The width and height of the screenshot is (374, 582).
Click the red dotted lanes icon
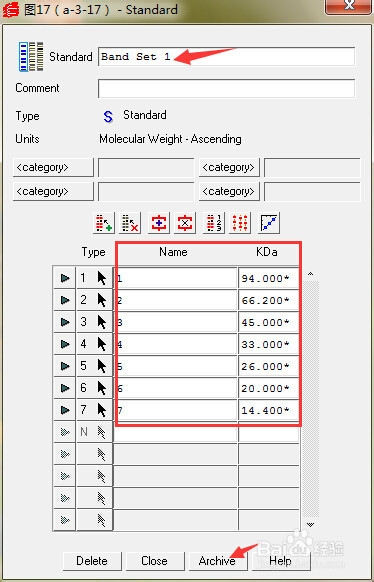click(240, 223)
